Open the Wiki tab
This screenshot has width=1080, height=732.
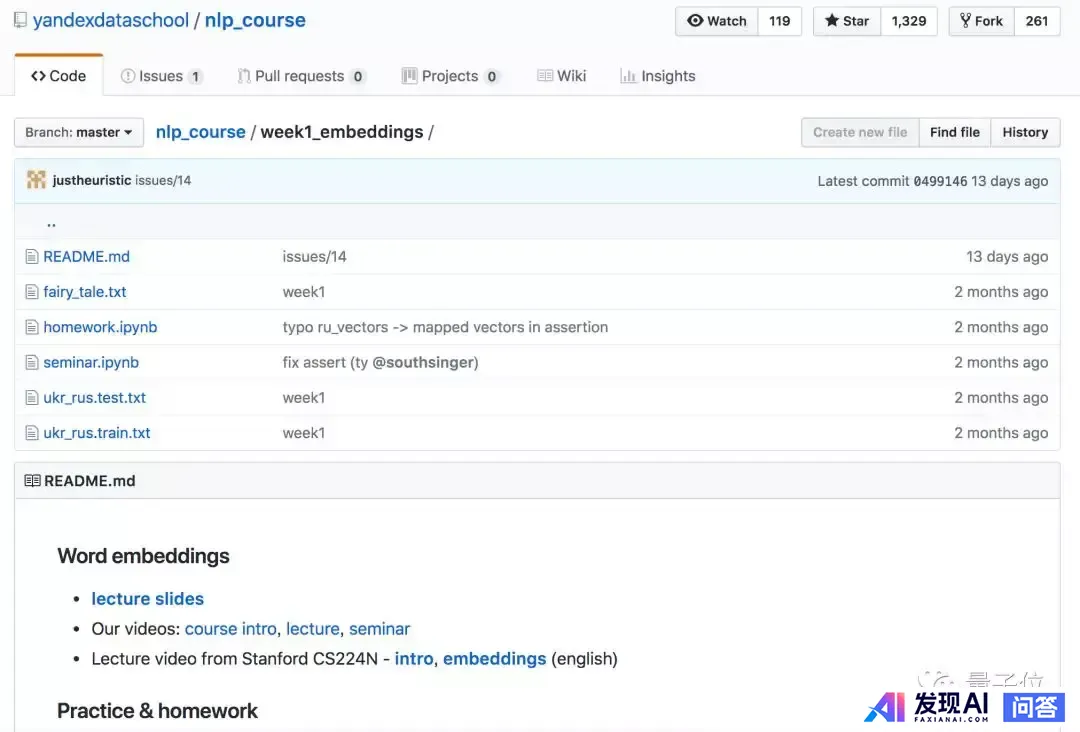pos(562,76)
